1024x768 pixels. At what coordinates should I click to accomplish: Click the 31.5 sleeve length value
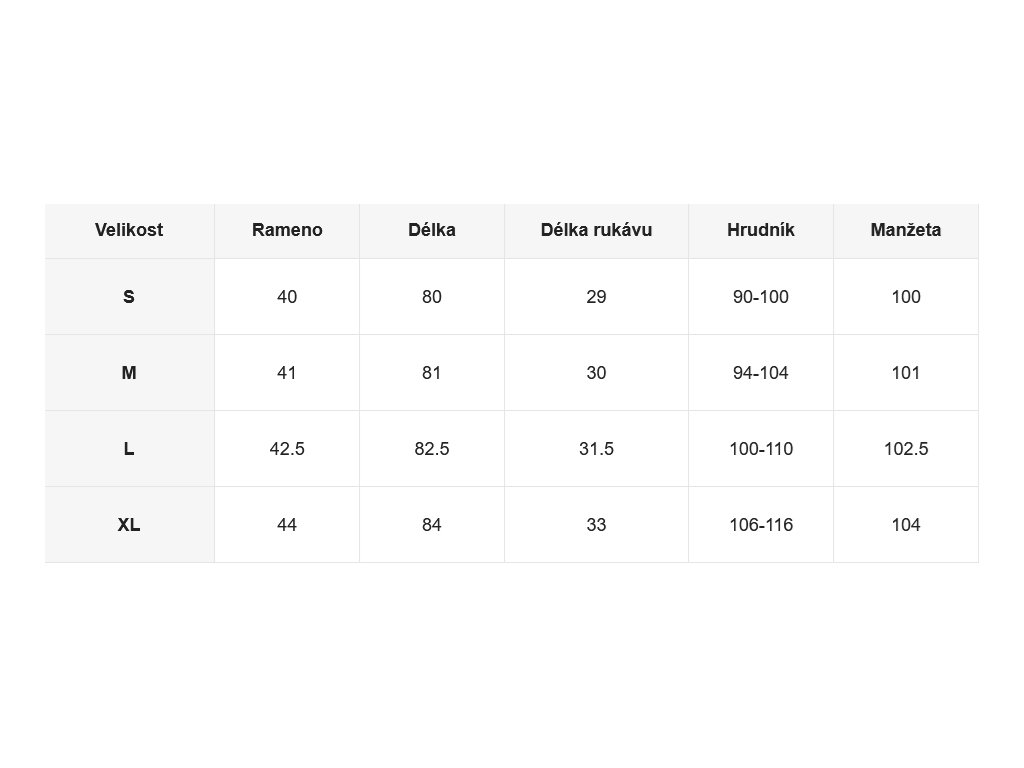[596, 449]
